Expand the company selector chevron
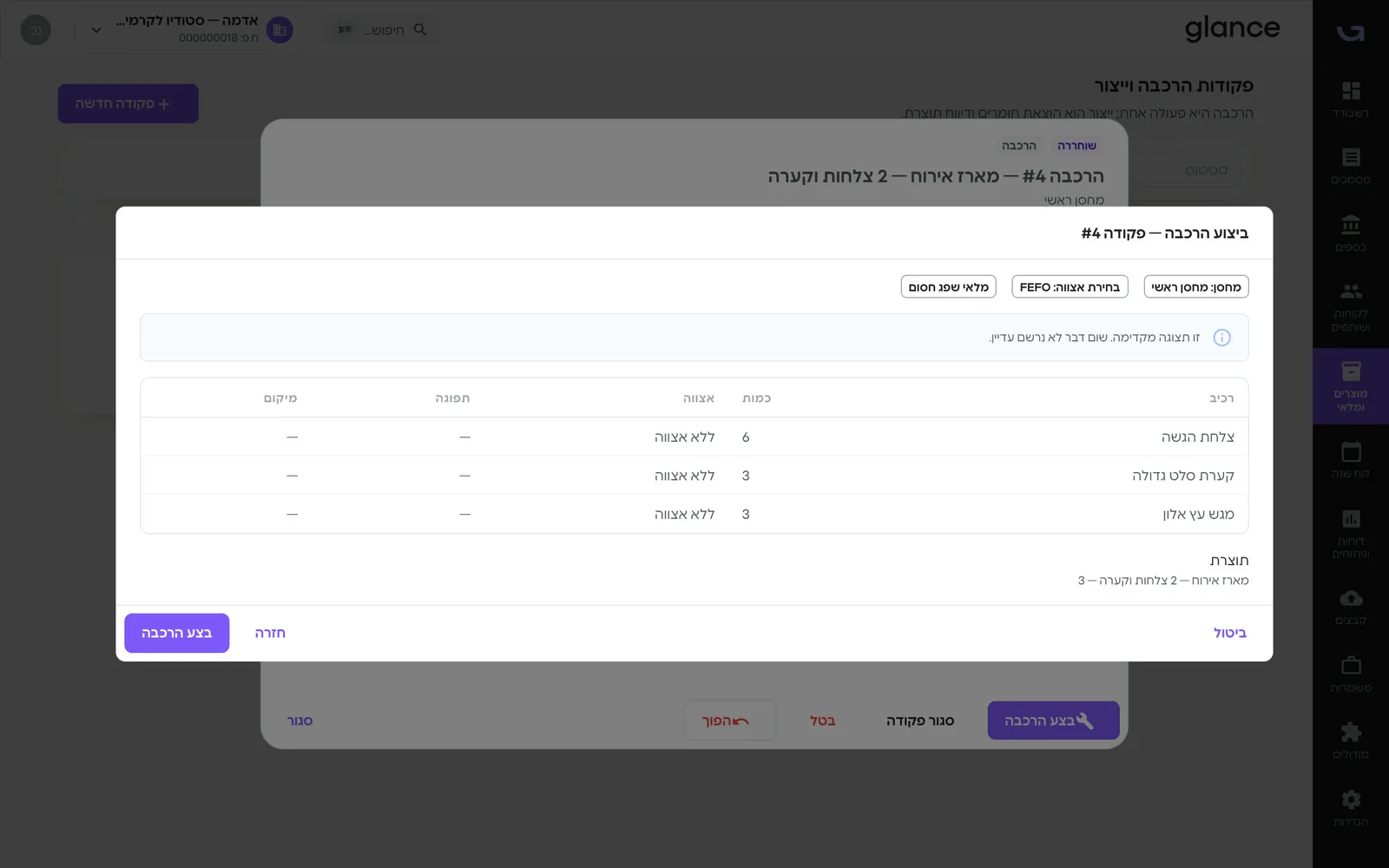 [x=96, y=30]
